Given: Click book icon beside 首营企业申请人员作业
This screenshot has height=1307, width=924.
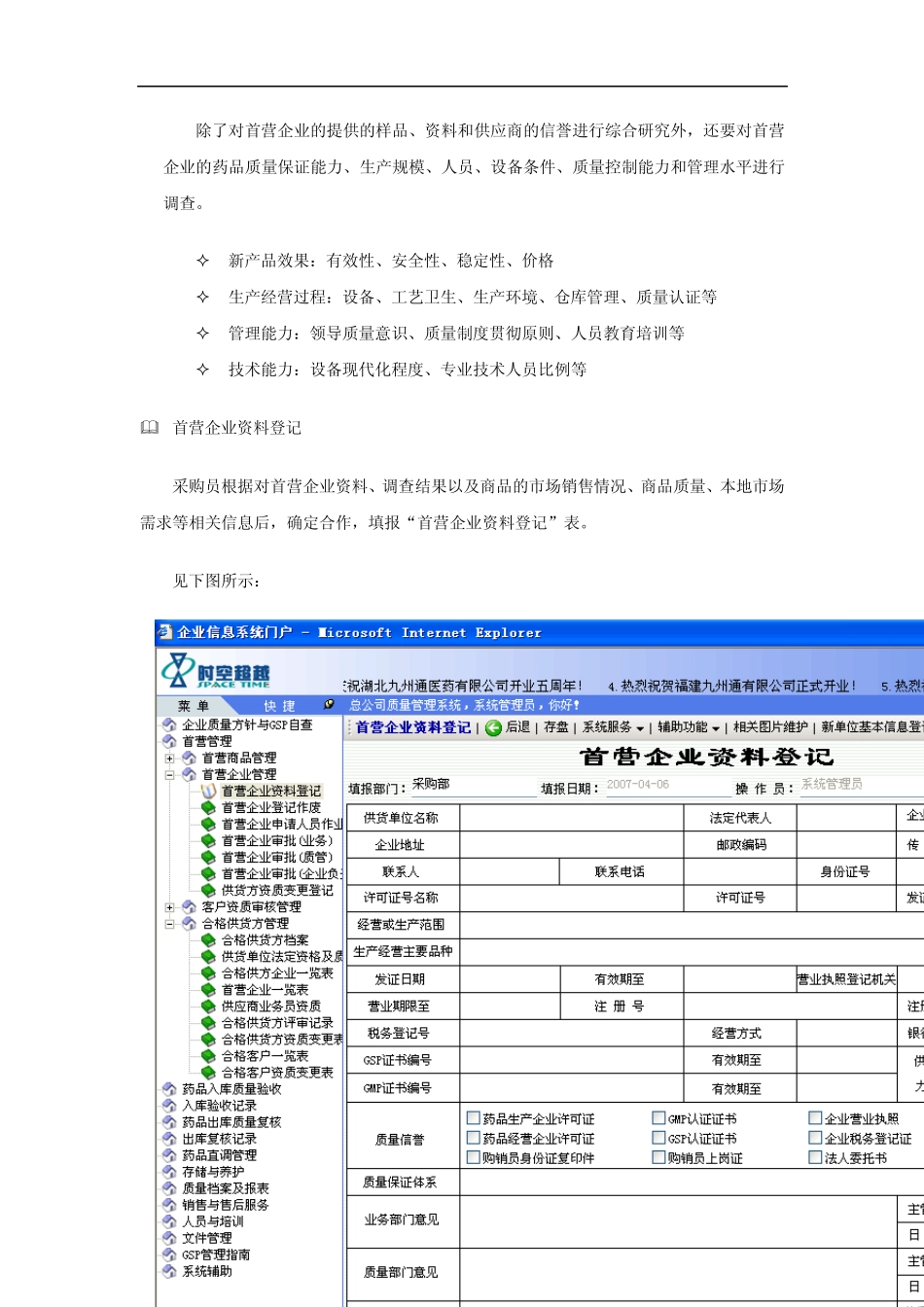Looking at the screenshot, I should 208,824.
